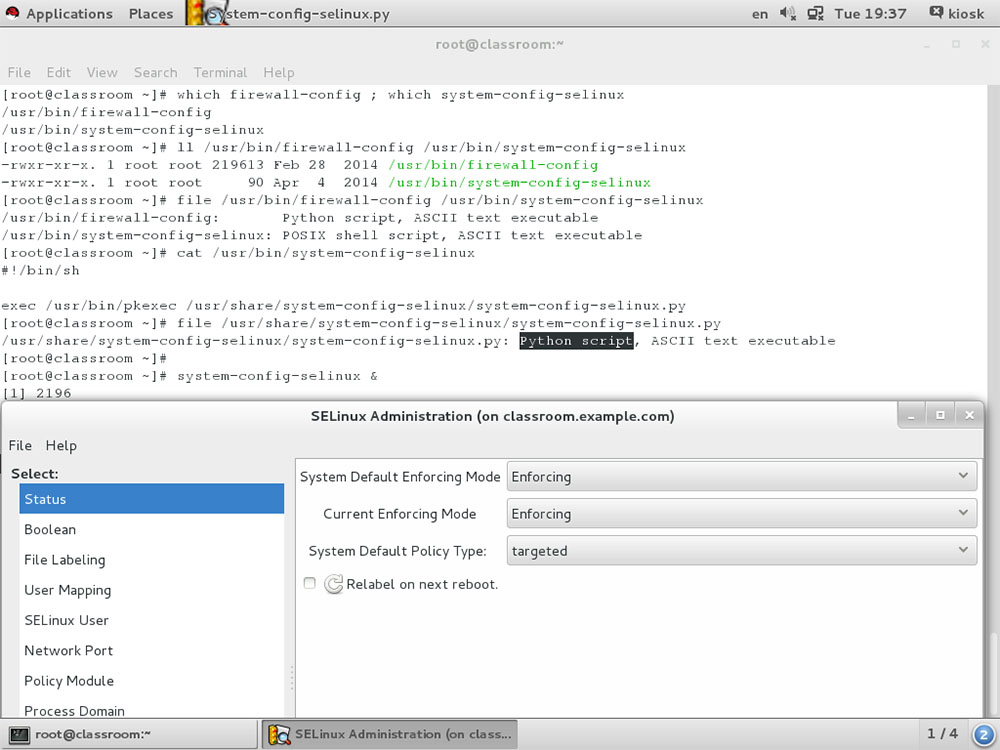Switch to SELinux Administration in taskbar
Image resolution: width=1000 pixels, height=750 pixels.
coord(390,734)
